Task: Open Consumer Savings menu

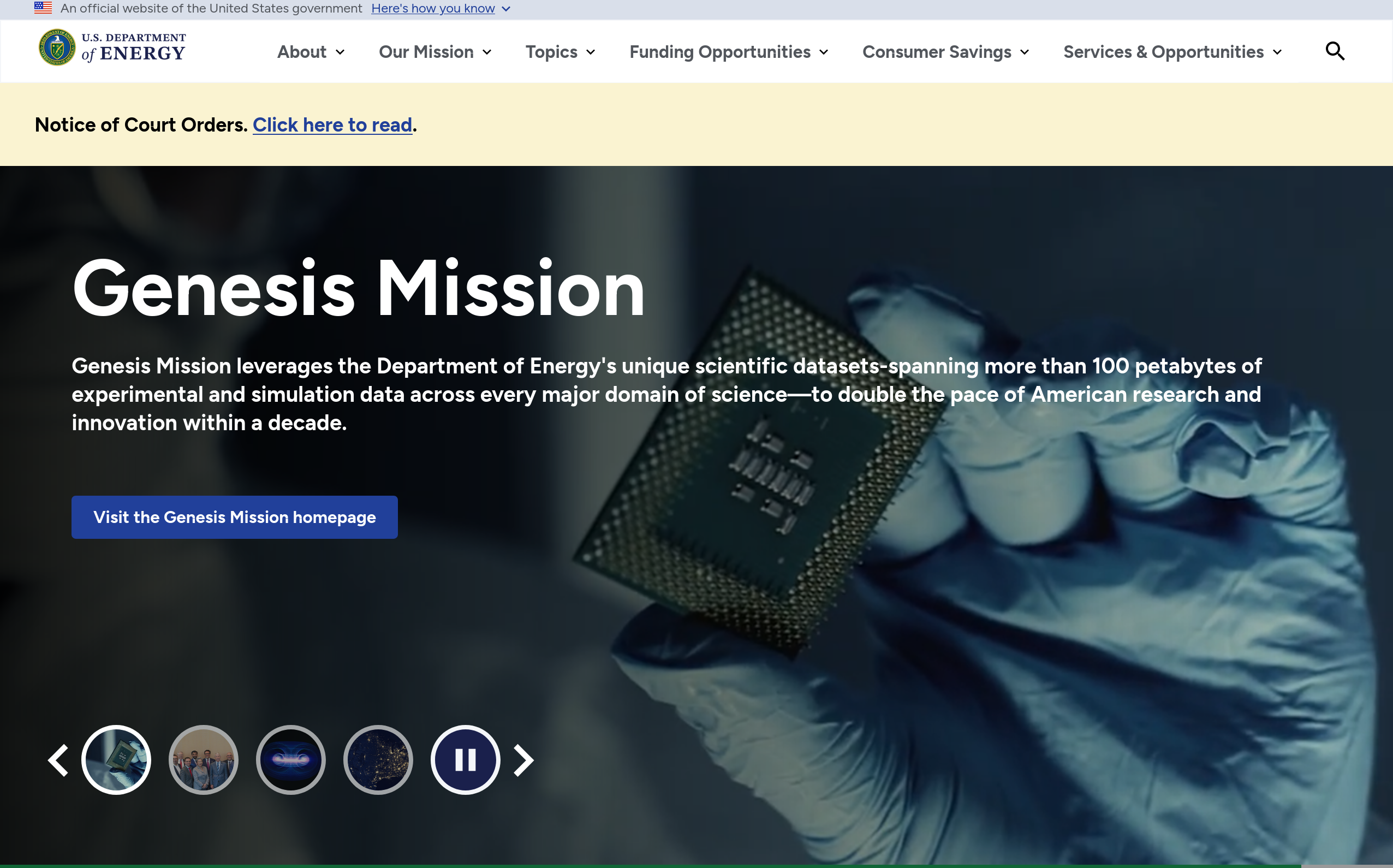Action: click(x=945, y=52)
